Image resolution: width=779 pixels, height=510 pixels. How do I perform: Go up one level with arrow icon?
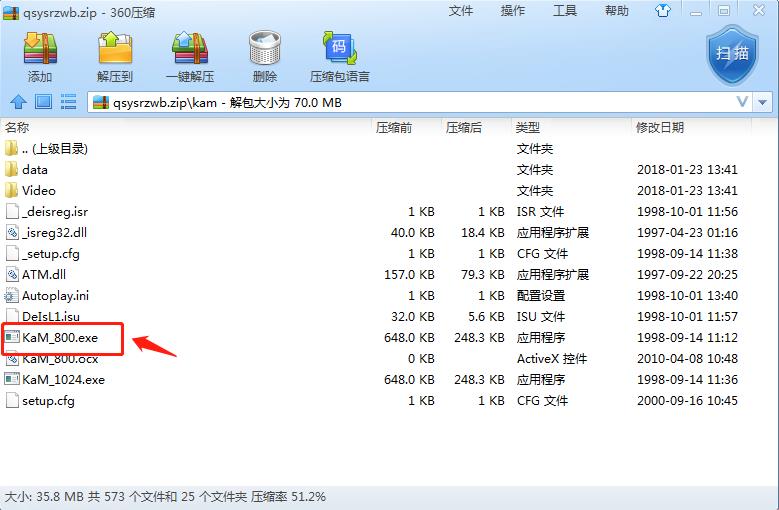[17, 102]
